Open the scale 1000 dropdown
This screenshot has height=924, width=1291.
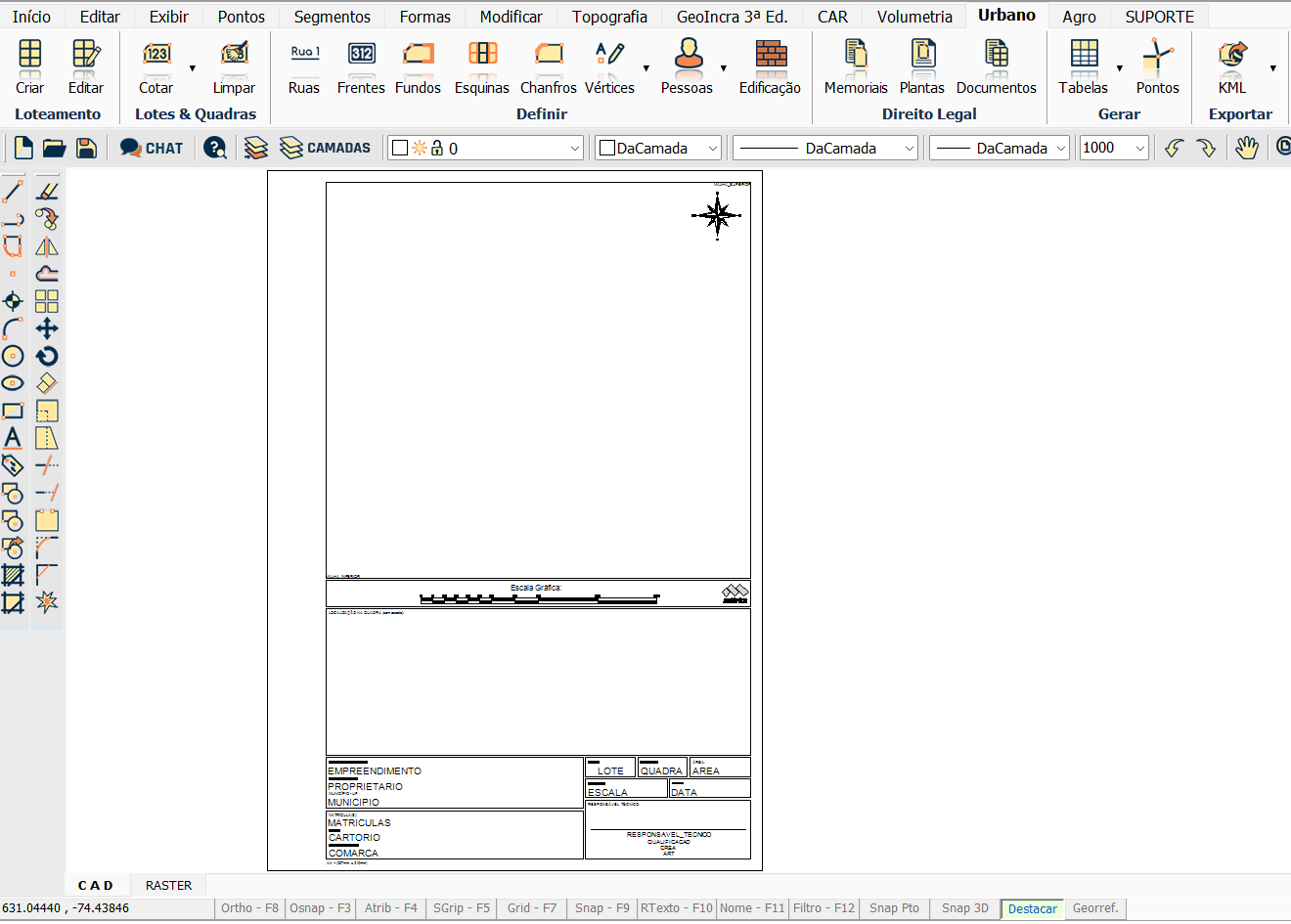pos(1139,149)
